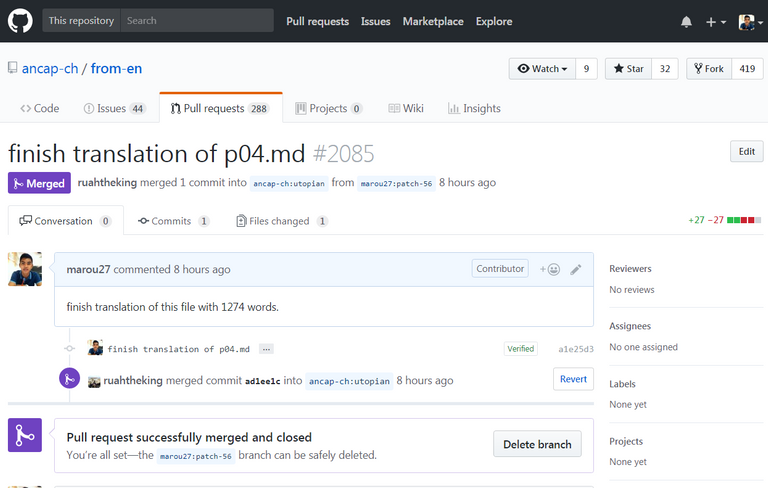Open Labels sidebar section

pos(622,384)
